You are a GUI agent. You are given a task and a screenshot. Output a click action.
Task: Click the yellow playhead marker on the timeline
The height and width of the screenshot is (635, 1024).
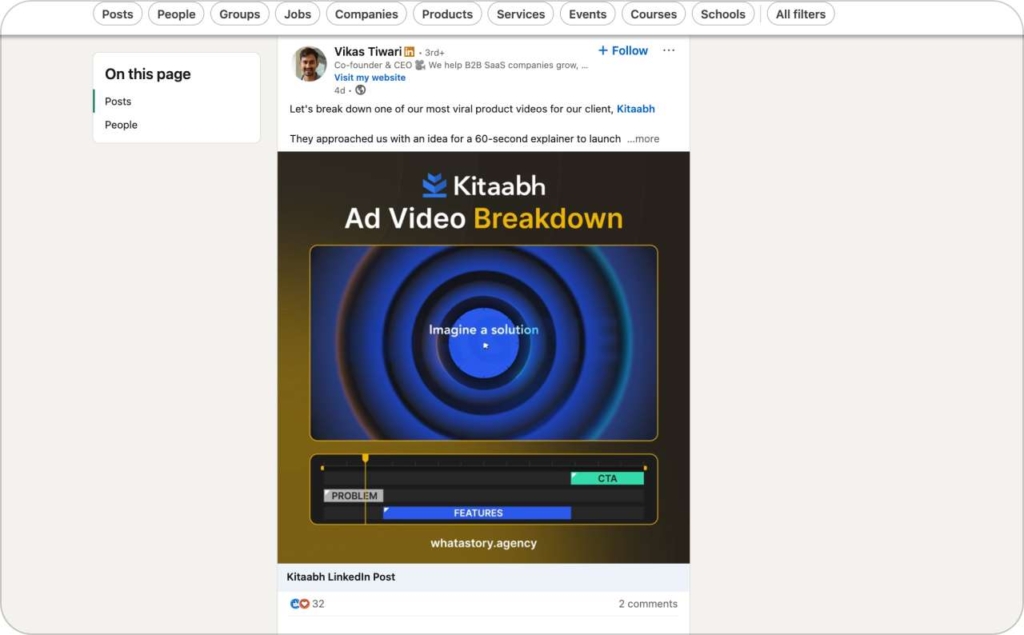click(365, 458)
